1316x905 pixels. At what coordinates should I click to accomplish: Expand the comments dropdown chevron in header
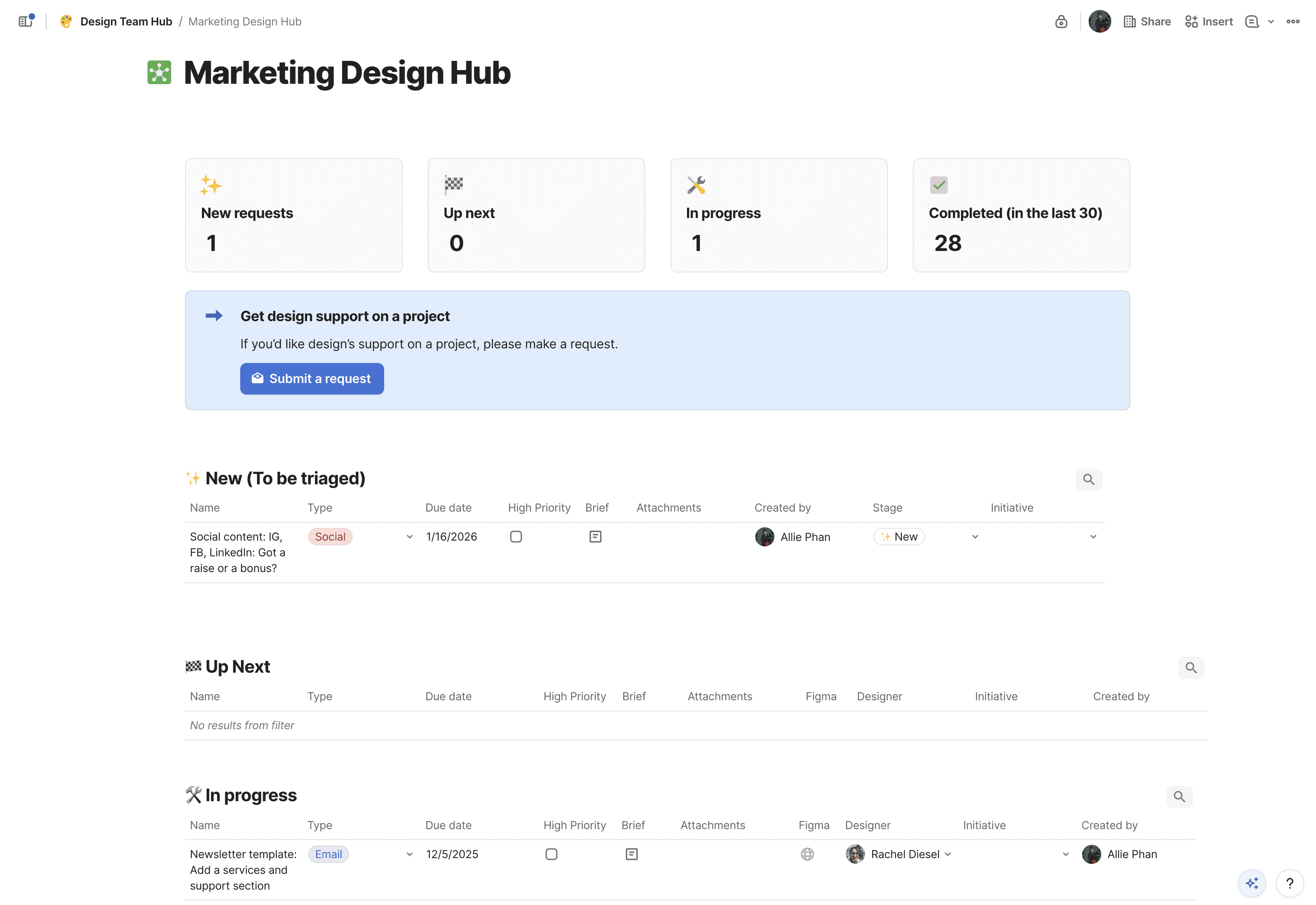(1271, 21)
